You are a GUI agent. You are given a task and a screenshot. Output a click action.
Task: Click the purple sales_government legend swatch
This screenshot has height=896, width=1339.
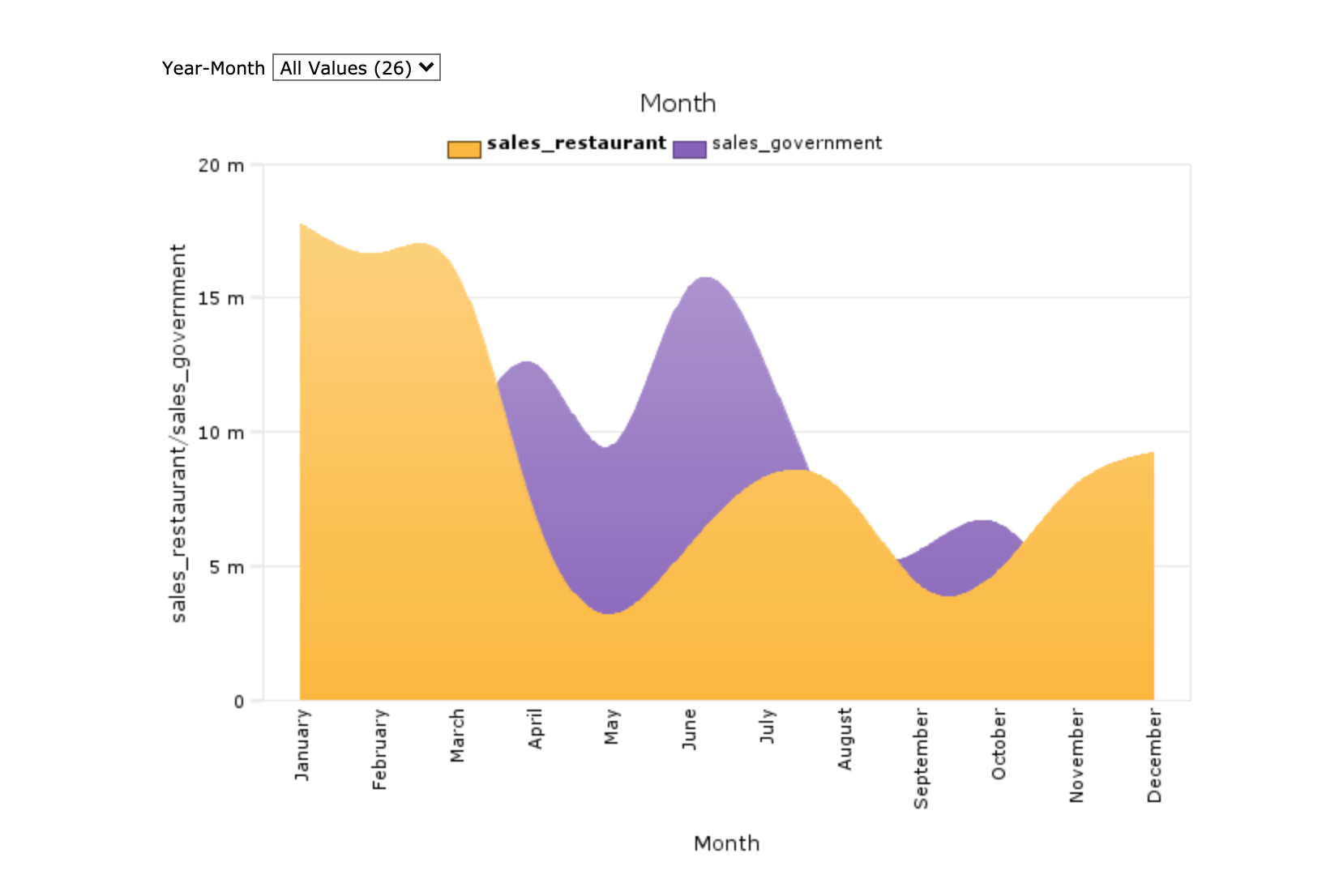pos(691,147)
